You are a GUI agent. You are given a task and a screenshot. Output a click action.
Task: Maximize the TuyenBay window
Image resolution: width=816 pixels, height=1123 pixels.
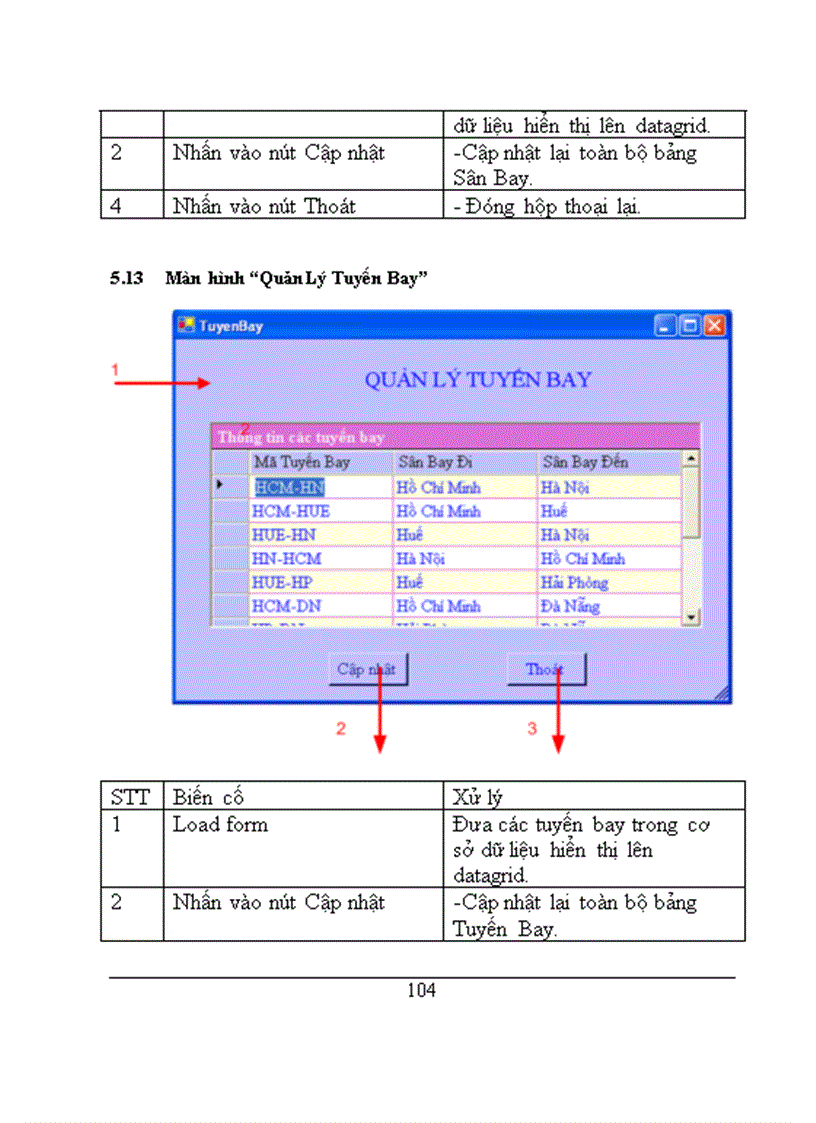click(690, 325)
